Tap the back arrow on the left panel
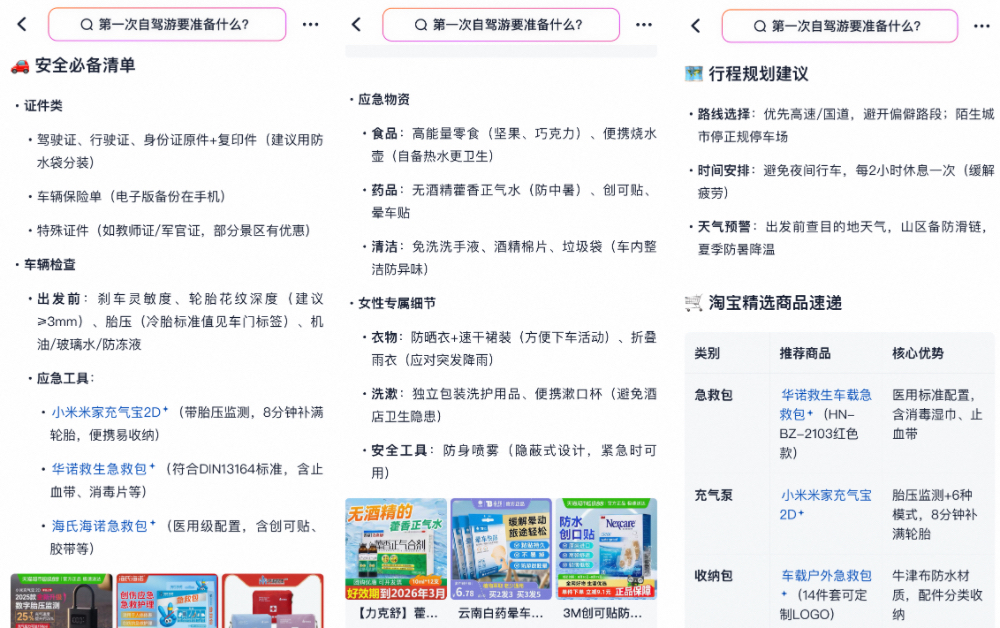The width and height of the screenshot is (1000, 628). [21, 25]
